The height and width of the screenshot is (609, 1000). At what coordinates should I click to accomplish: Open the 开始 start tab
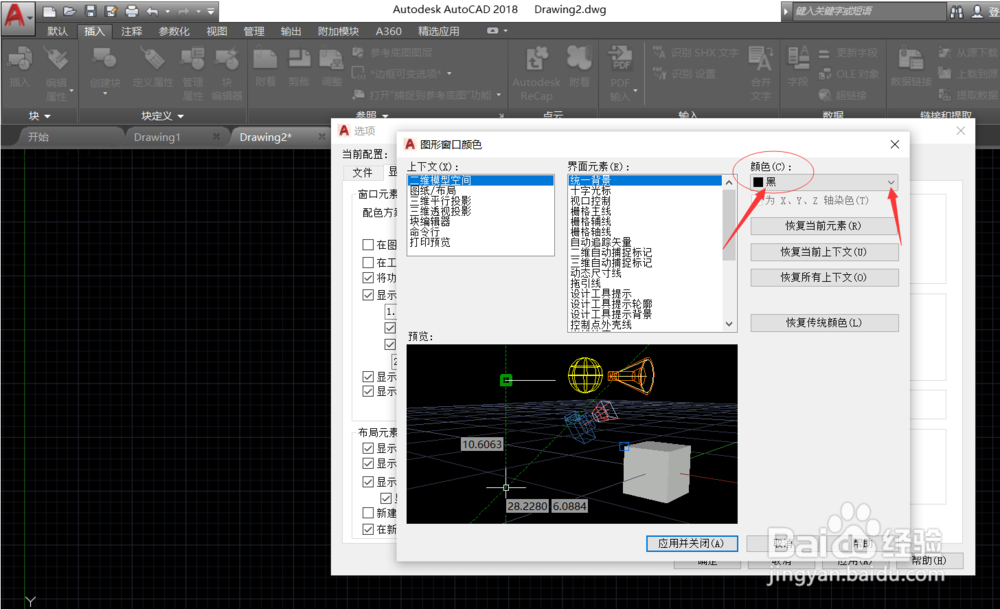point(38,137)
